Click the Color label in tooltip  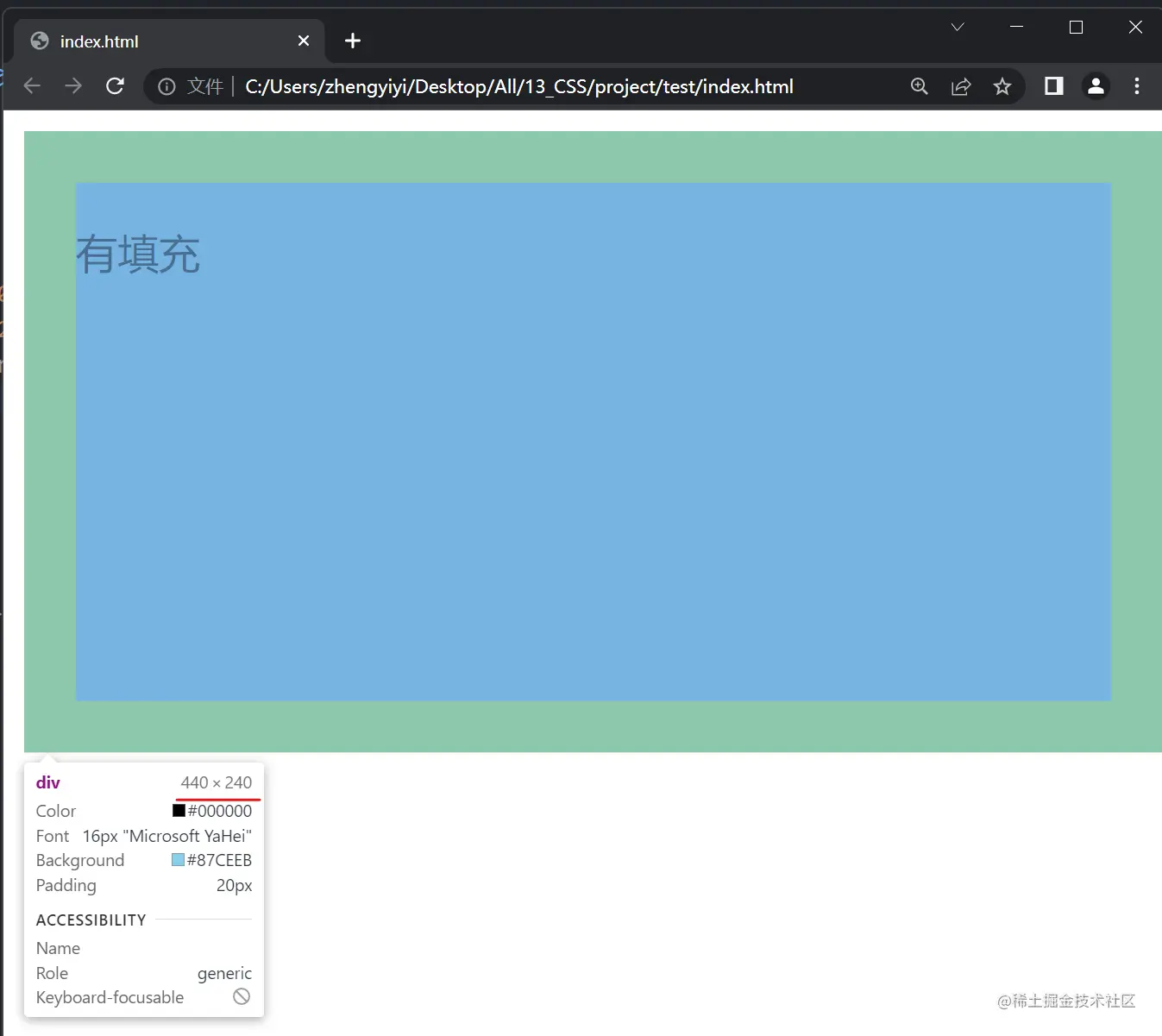[56, 811]
